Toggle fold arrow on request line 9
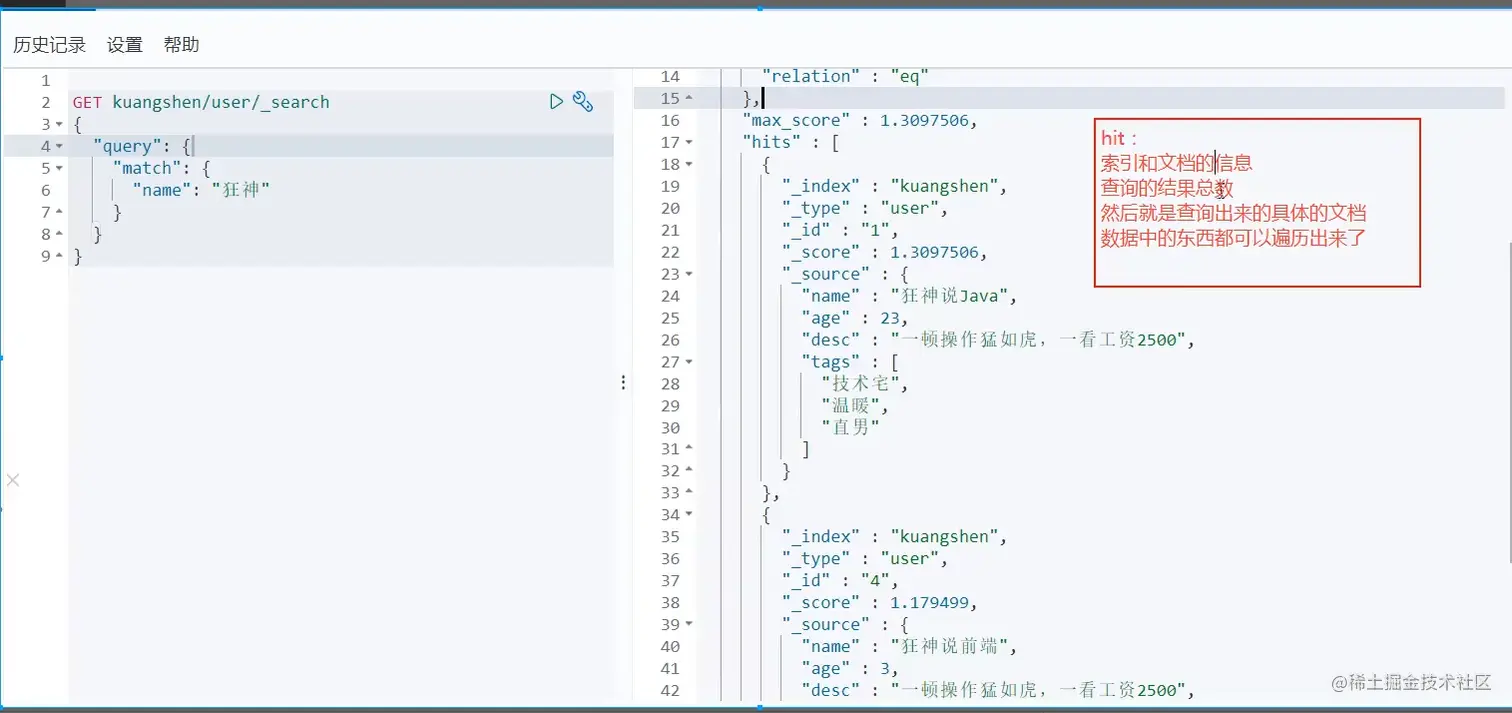This screenshot has height=713, width=1512. [x=59, y=256]
